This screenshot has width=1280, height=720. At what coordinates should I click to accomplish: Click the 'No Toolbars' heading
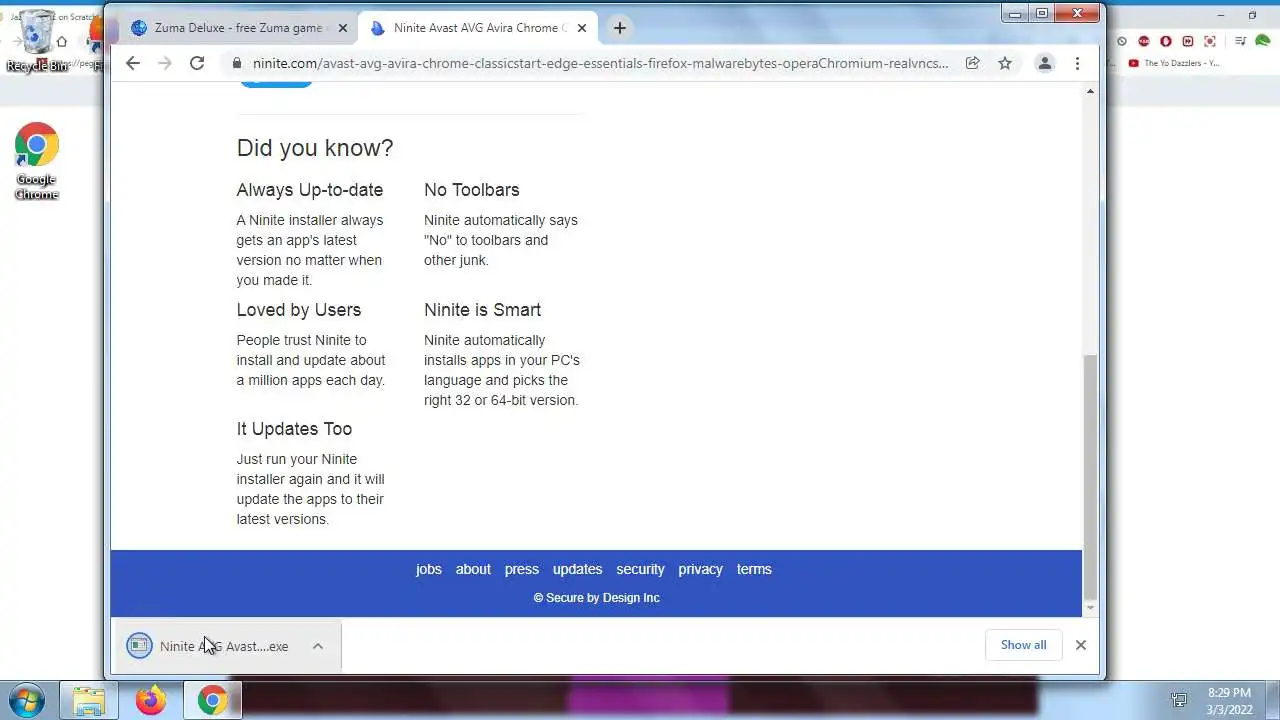point(472,190)
